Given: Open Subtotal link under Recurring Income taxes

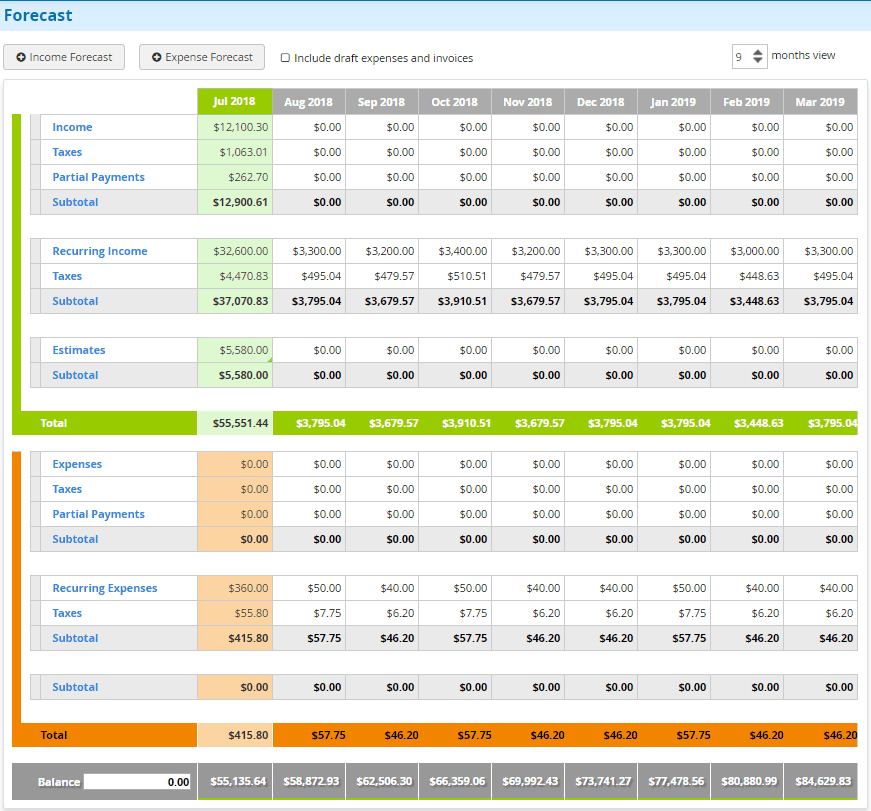Looking at the screenshot, I should [x=75, y=301].
